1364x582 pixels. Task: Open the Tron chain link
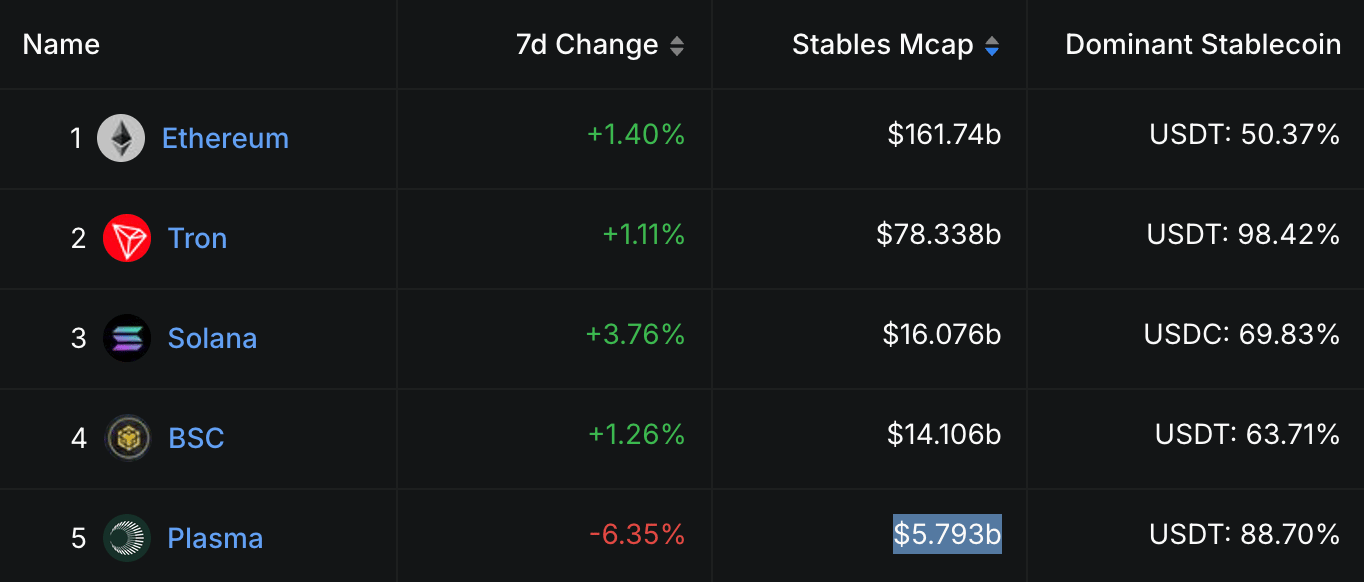coord(197,238)
